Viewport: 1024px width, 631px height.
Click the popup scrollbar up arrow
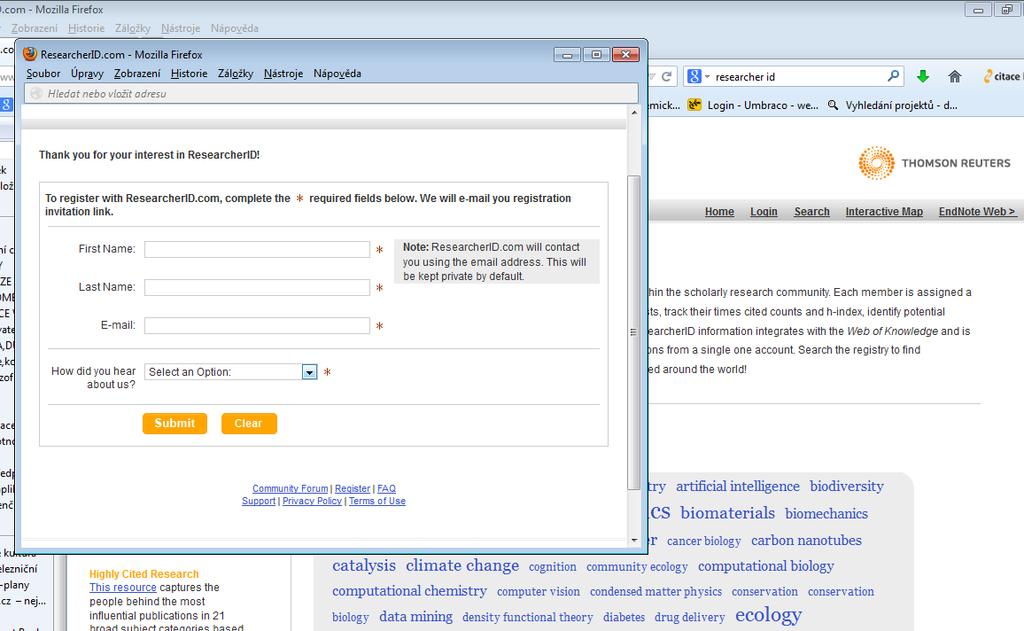(x=634, y=113)
